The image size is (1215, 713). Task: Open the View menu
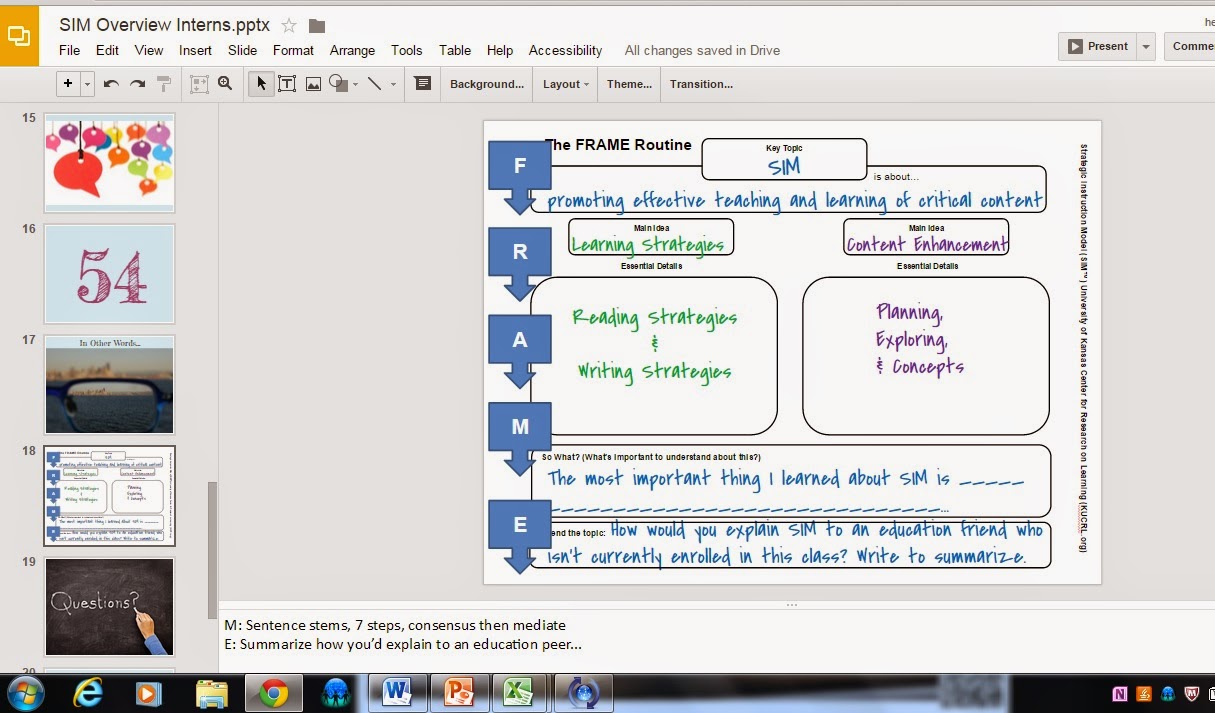click(x=148, y=50)
